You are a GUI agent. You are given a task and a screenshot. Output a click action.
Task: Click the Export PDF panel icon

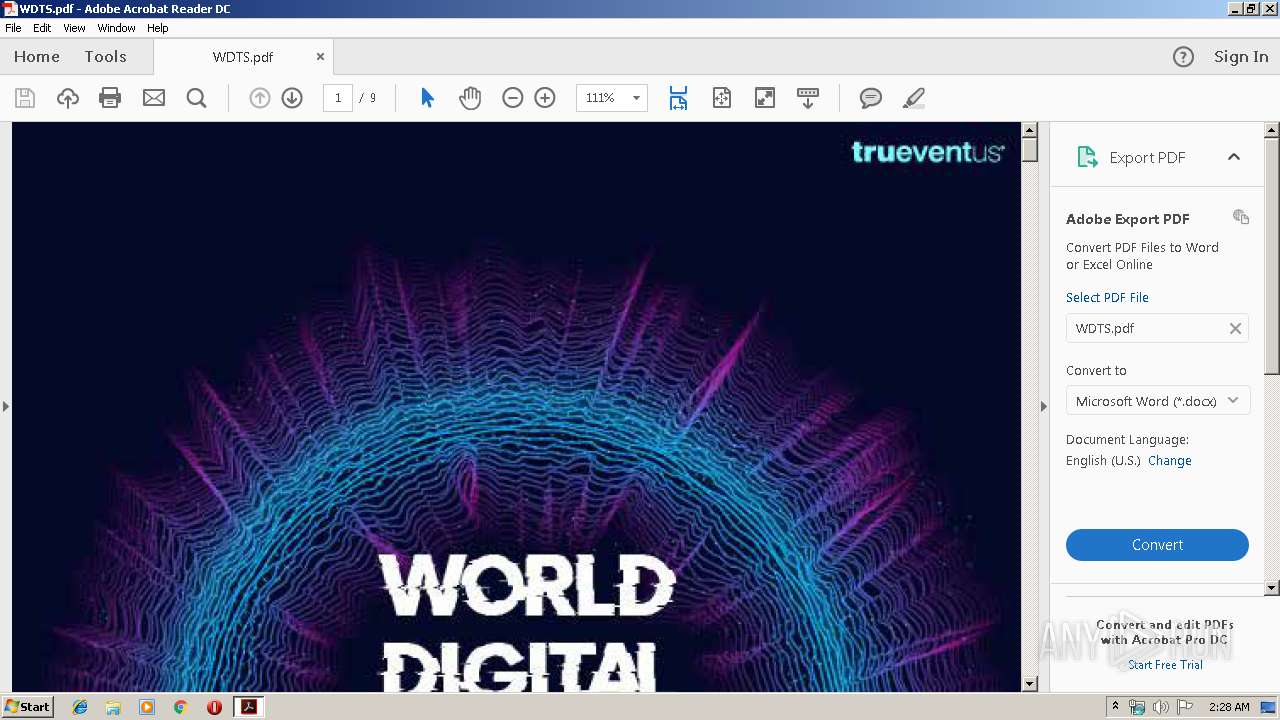(x=1087, y=157)
